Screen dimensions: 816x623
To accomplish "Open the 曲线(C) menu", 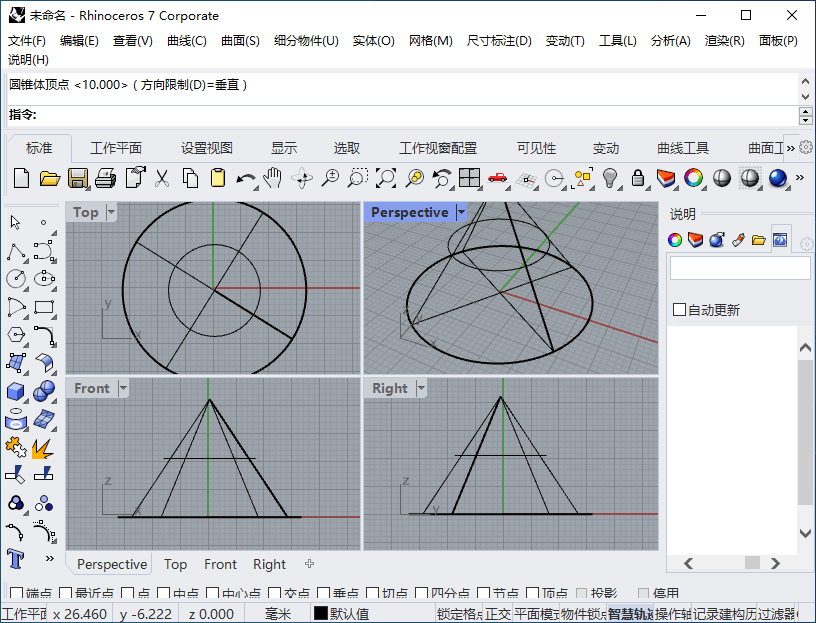I will [187, 41].
